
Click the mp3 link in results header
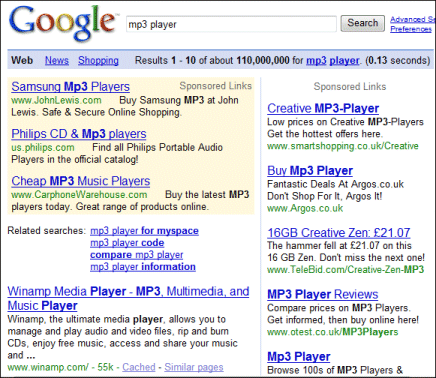(316, 60)
